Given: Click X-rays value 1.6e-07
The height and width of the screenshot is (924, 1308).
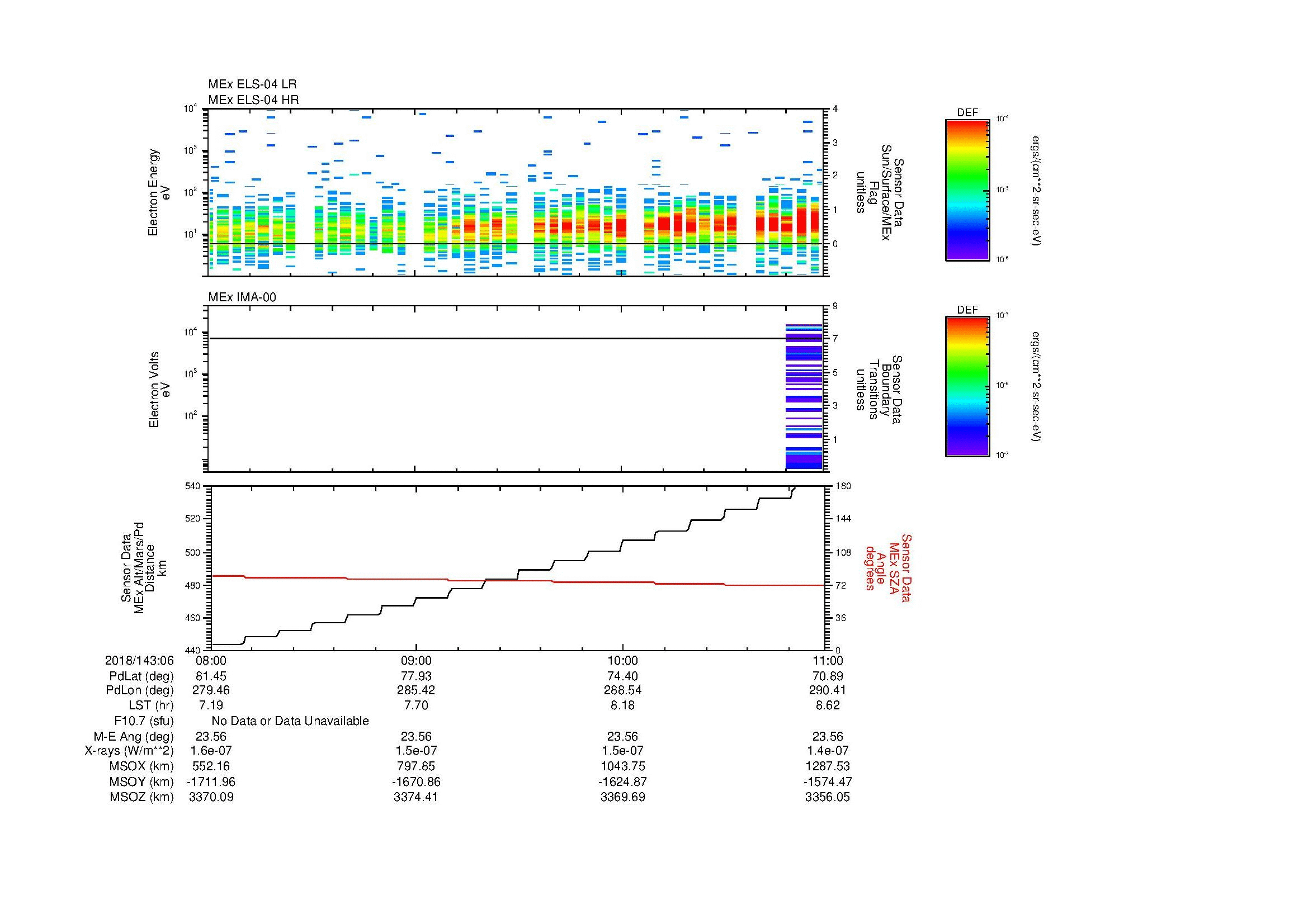Looking at the screenshot, I should click(211, 751).
